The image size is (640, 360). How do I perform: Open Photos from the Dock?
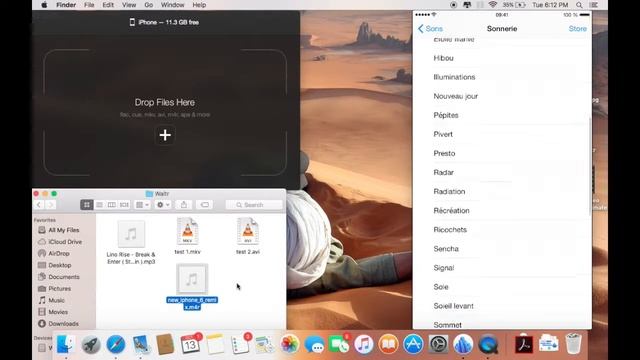289,344
